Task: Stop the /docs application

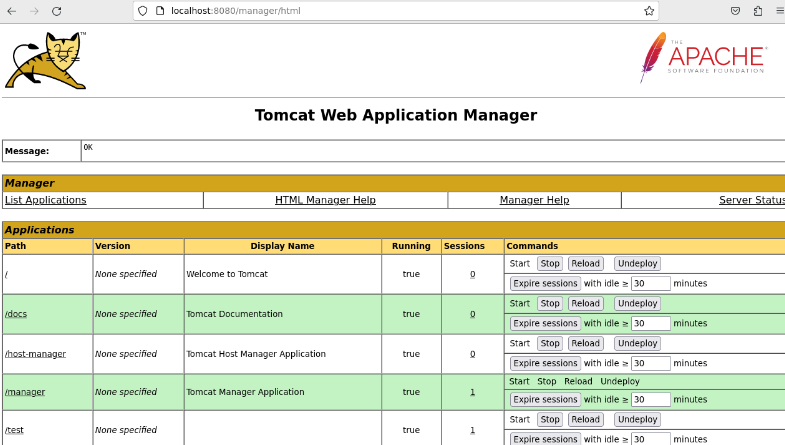Action: [550, 303]
